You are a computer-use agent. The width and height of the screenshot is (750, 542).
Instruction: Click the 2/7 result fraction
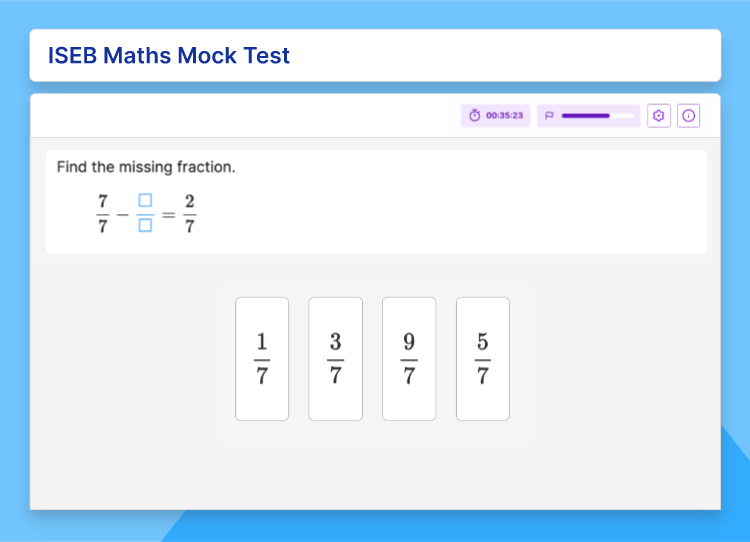point(190,213)
